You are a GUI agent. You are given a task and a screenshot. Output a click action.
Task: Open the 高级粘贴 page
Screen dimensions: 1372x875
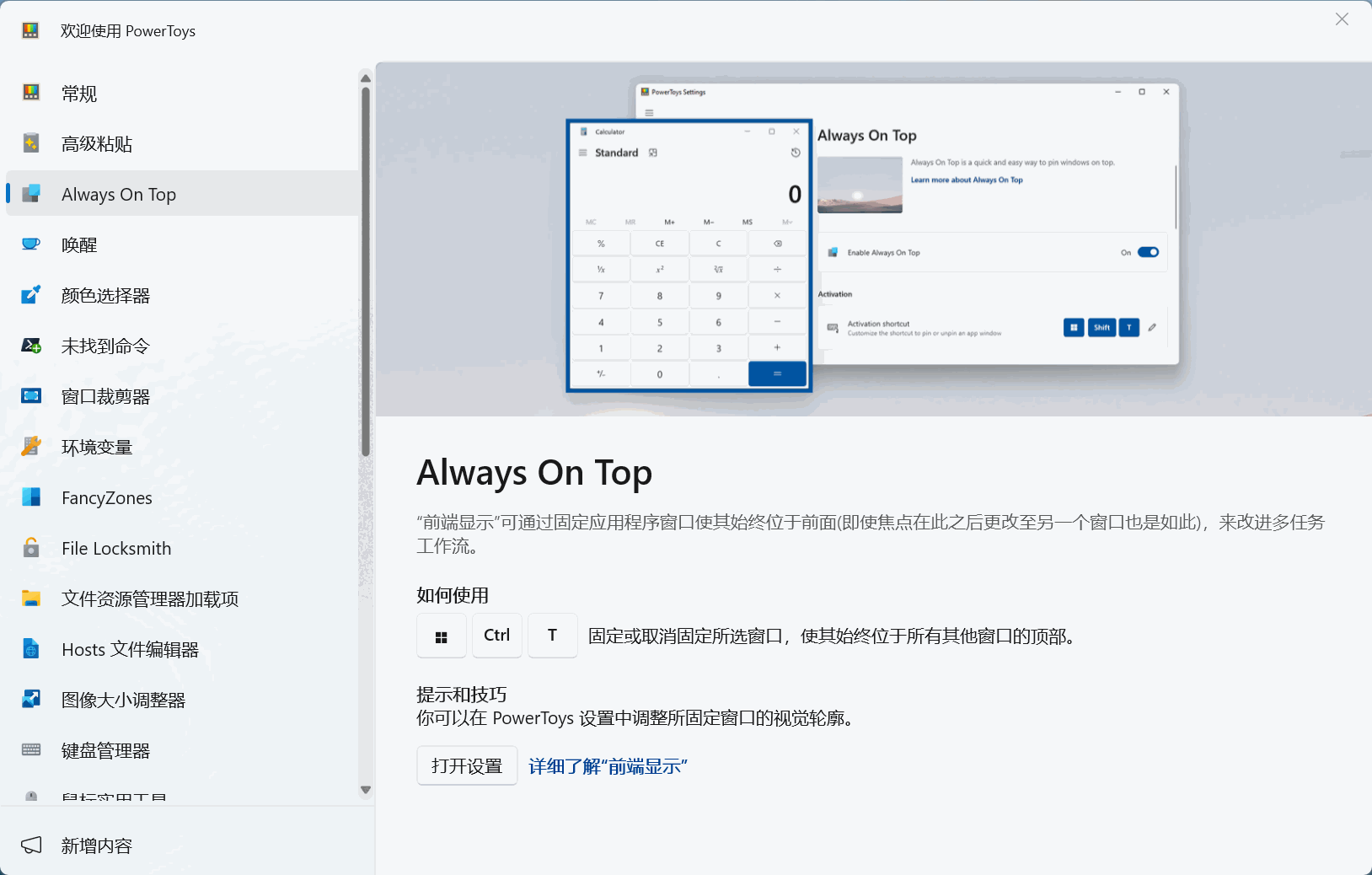click(182, 143)
